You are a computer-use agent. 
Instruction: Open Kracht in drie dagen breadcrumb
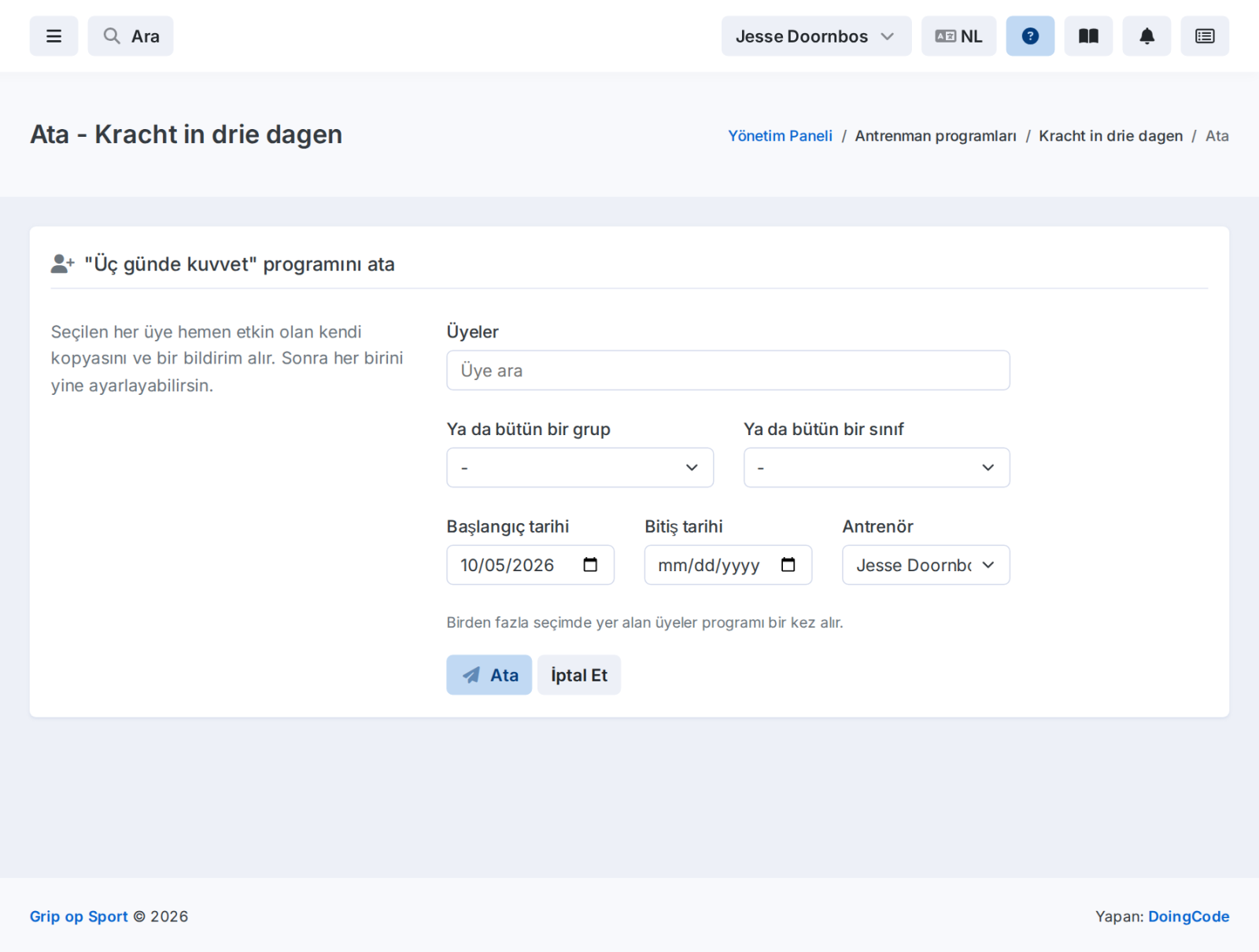[x=1110, y=136]
